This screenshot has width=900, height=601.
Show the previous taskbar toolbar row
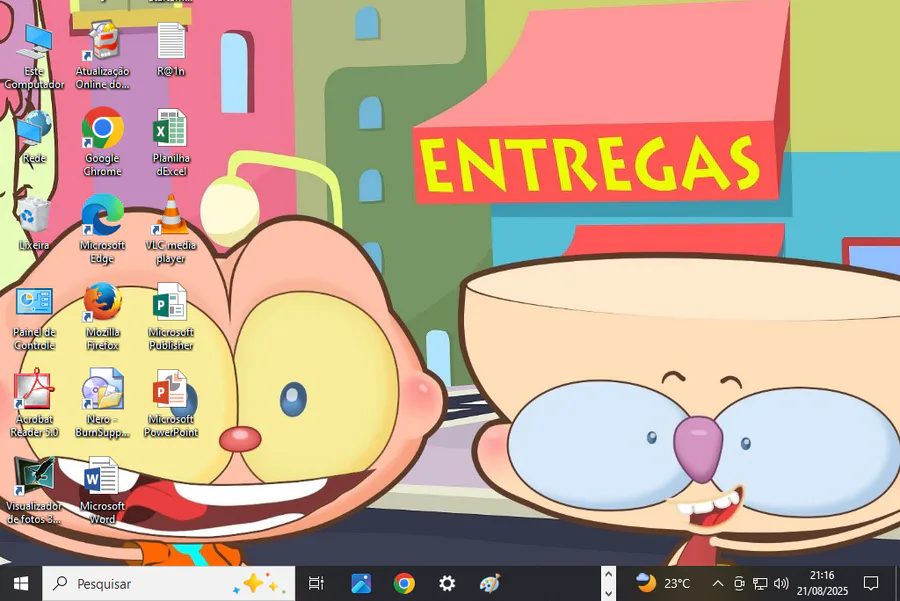608,574
